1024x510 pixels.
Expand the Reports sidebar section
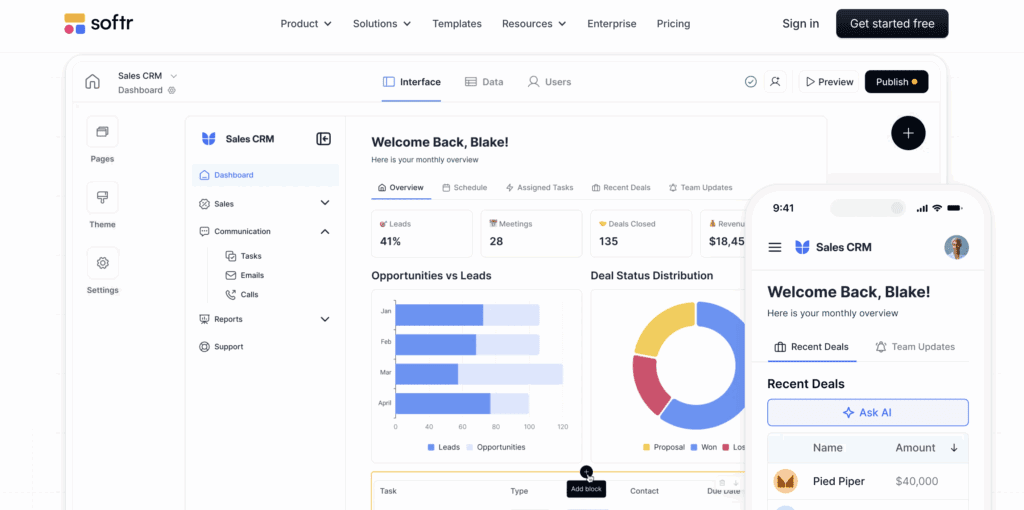pos(324,319)
